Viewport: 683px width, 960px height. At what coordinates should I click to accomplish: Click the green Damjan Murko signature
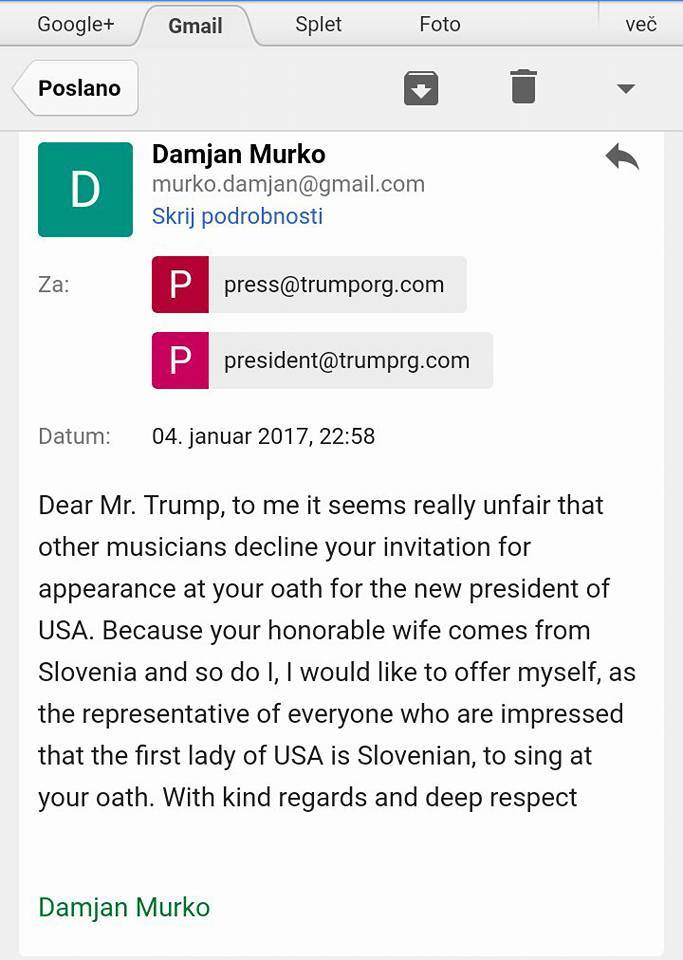124,907
